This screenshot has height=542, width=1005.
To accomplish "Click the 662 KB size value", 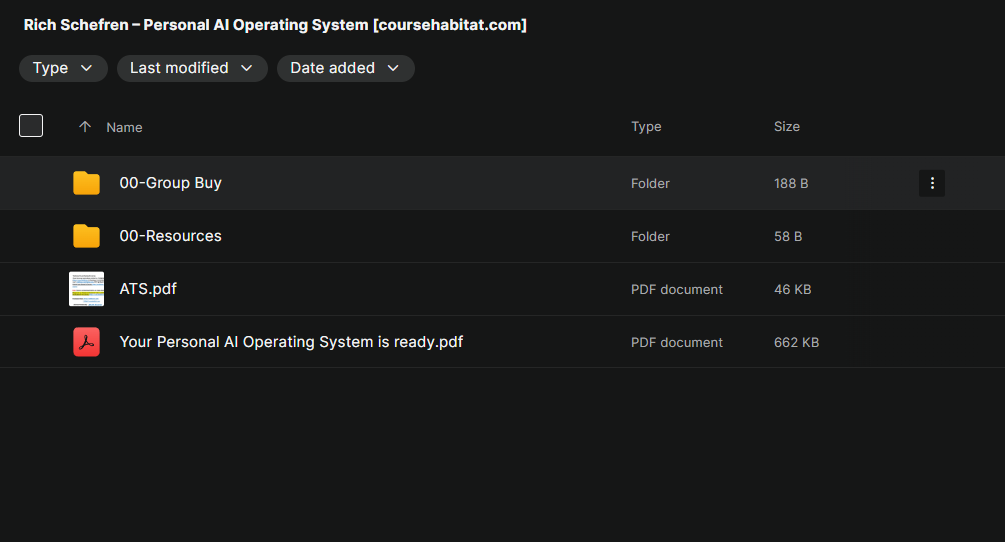I will tap(796, 343).
